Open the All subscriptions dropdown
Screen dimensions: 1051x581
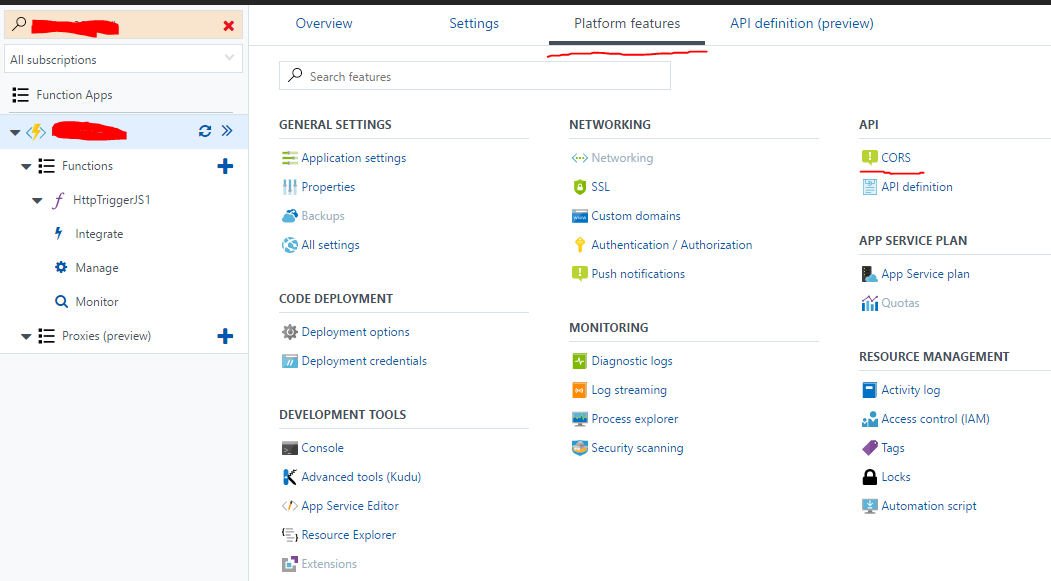point(123,60)
